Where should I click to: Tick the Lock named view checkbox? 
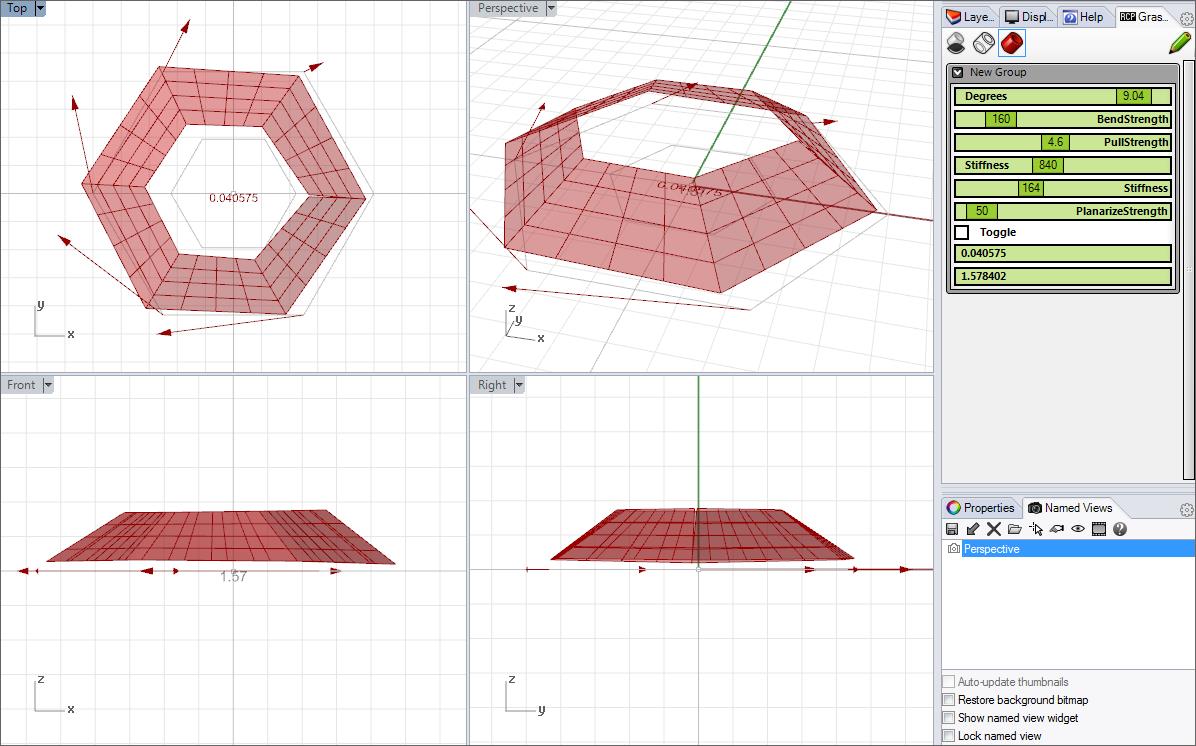point(949,736)
